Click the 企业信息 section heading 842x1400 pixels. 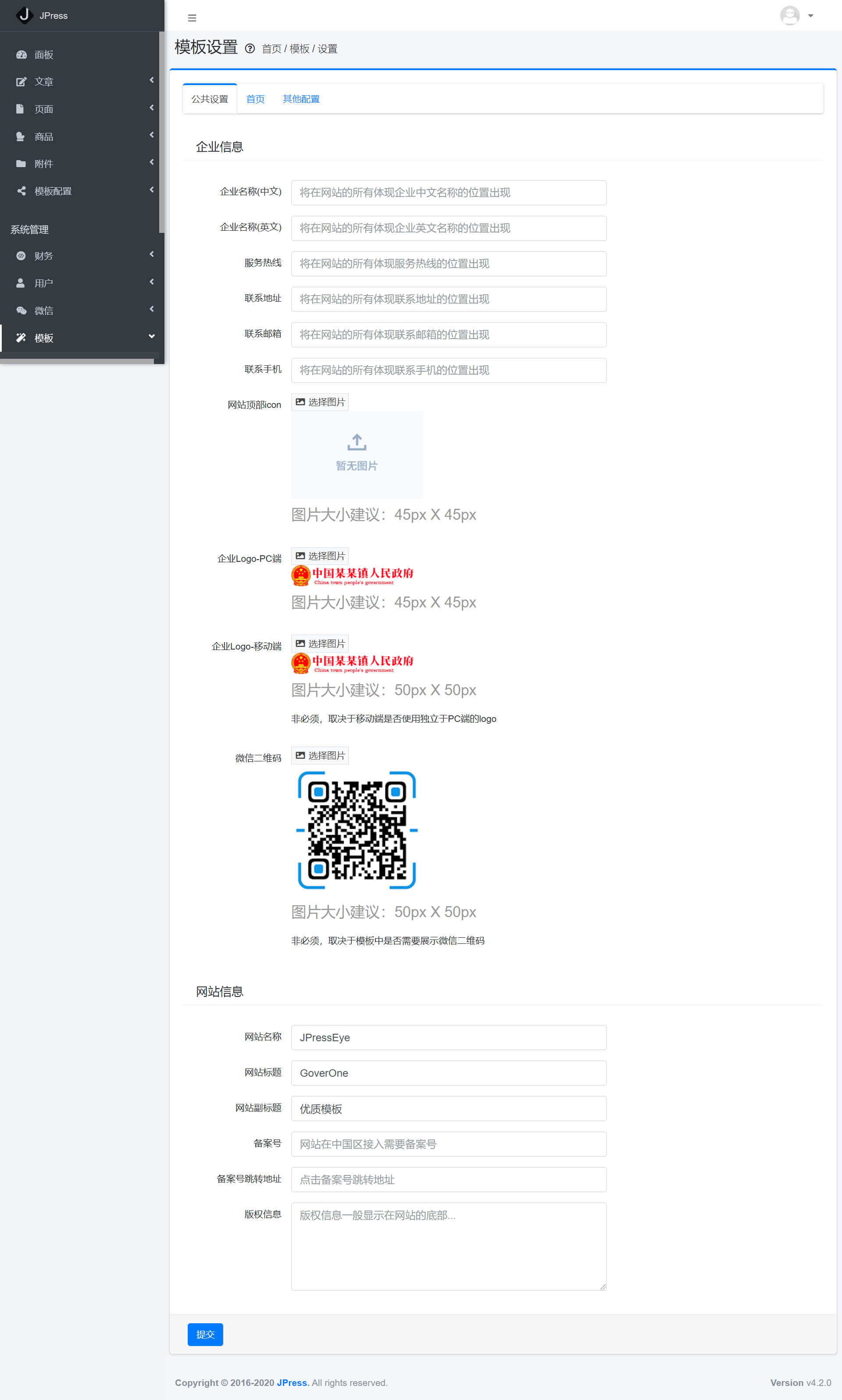coord(220,147)
